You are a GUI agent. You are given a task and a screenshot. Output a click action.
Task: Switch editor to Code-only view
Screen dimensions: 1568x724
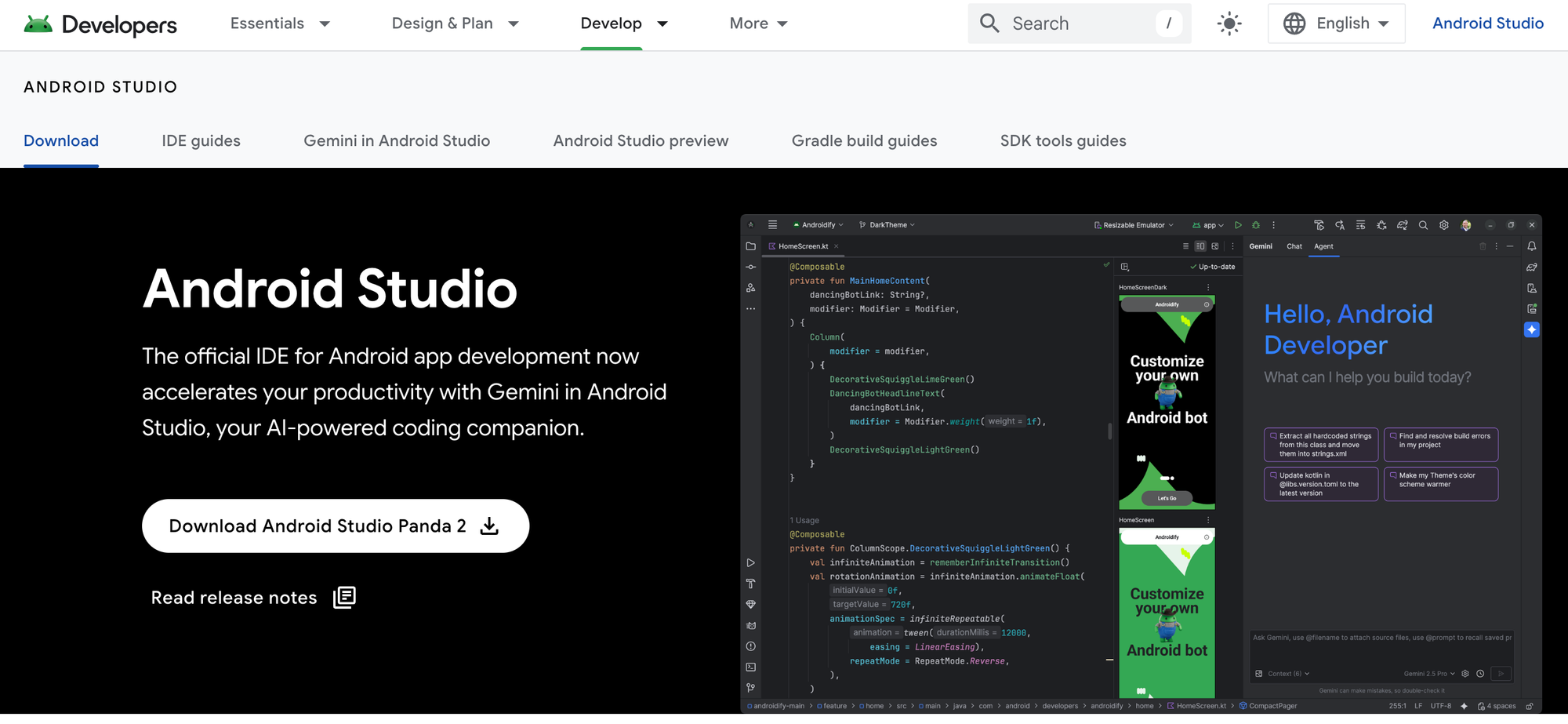(1185, 246)
